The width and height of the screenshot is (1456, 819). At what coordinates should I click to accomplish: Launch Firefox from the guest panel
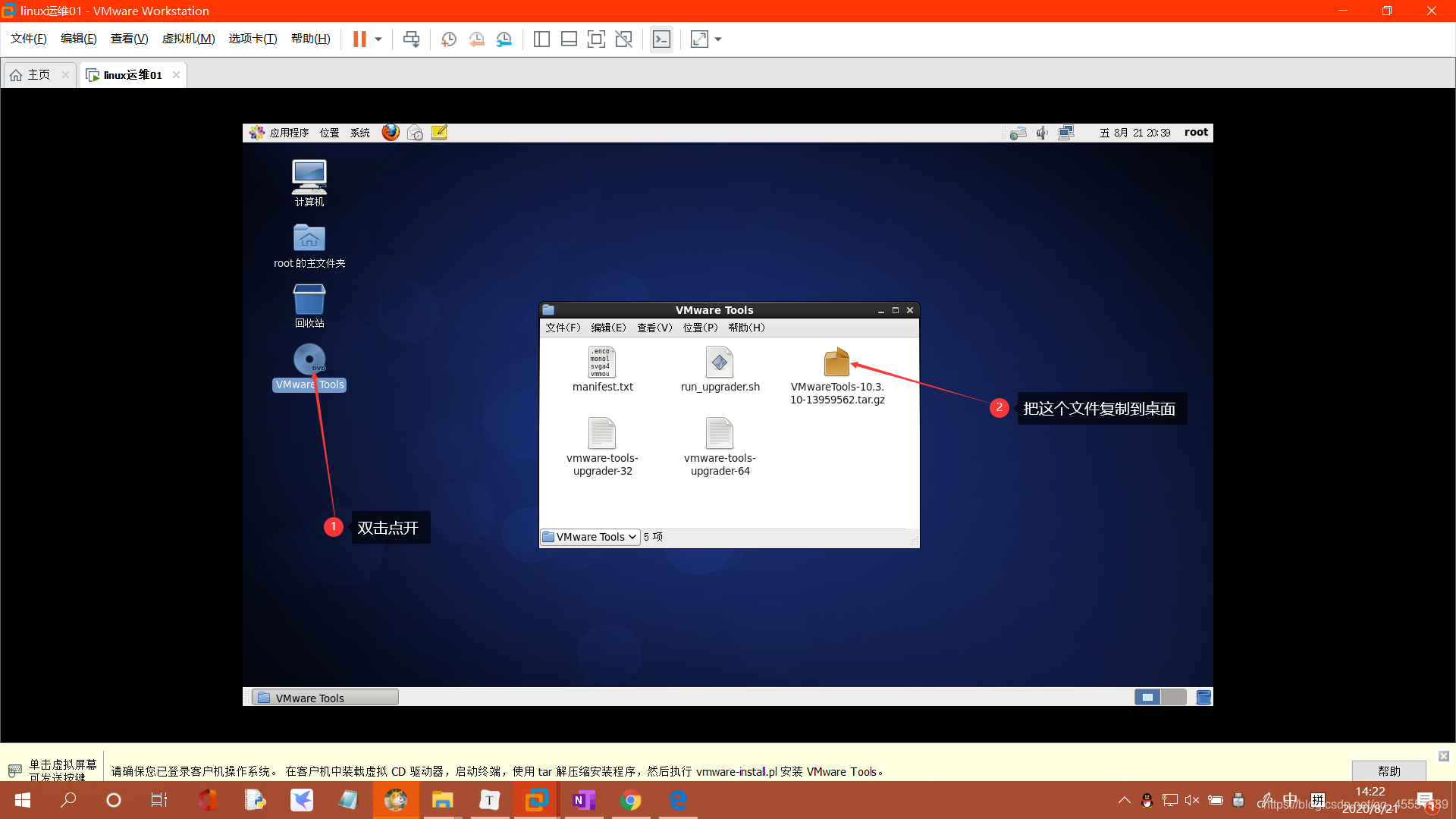(391, 133)
